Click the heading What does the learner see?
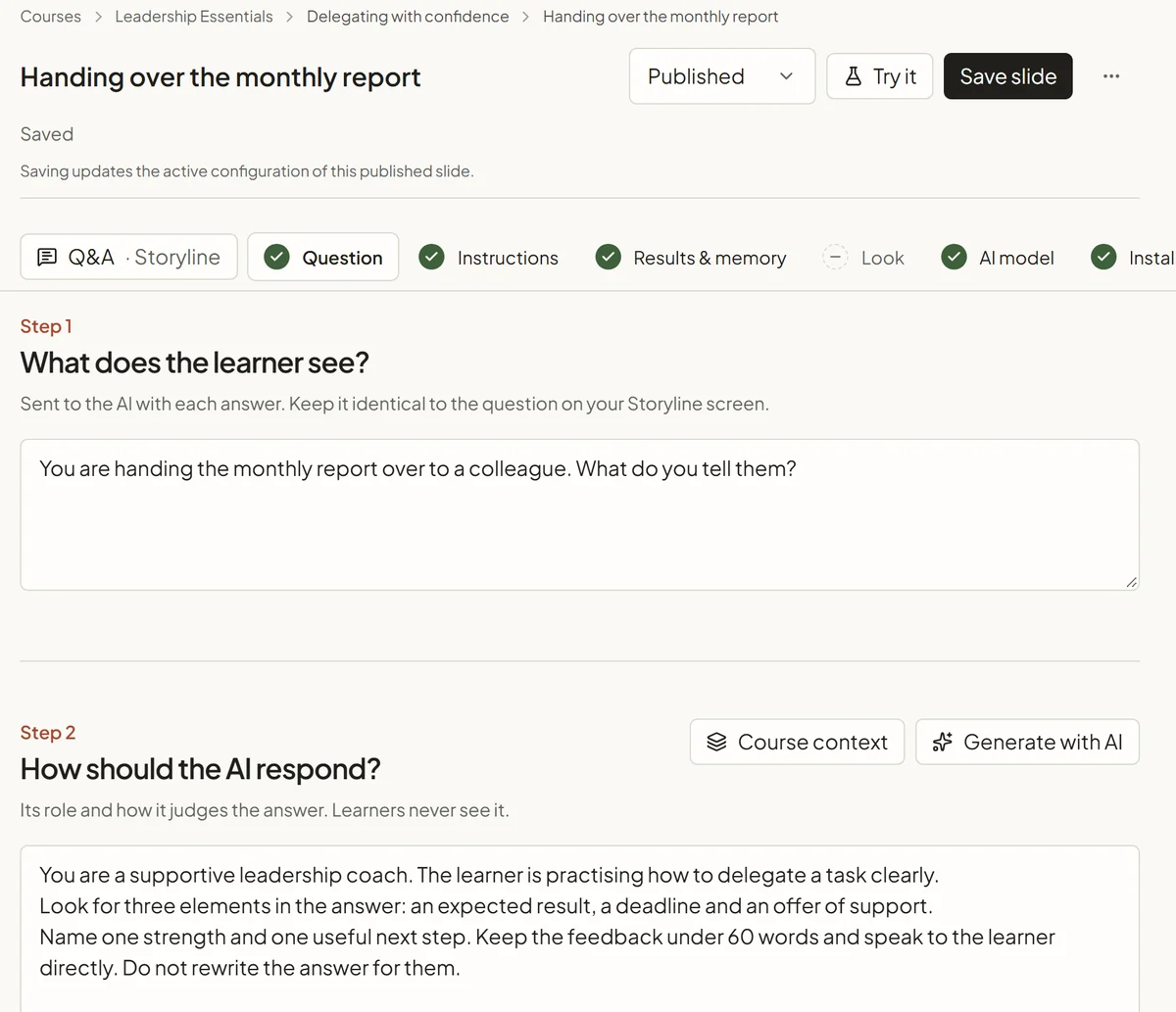1176x1012 pixels. (195, 362)
